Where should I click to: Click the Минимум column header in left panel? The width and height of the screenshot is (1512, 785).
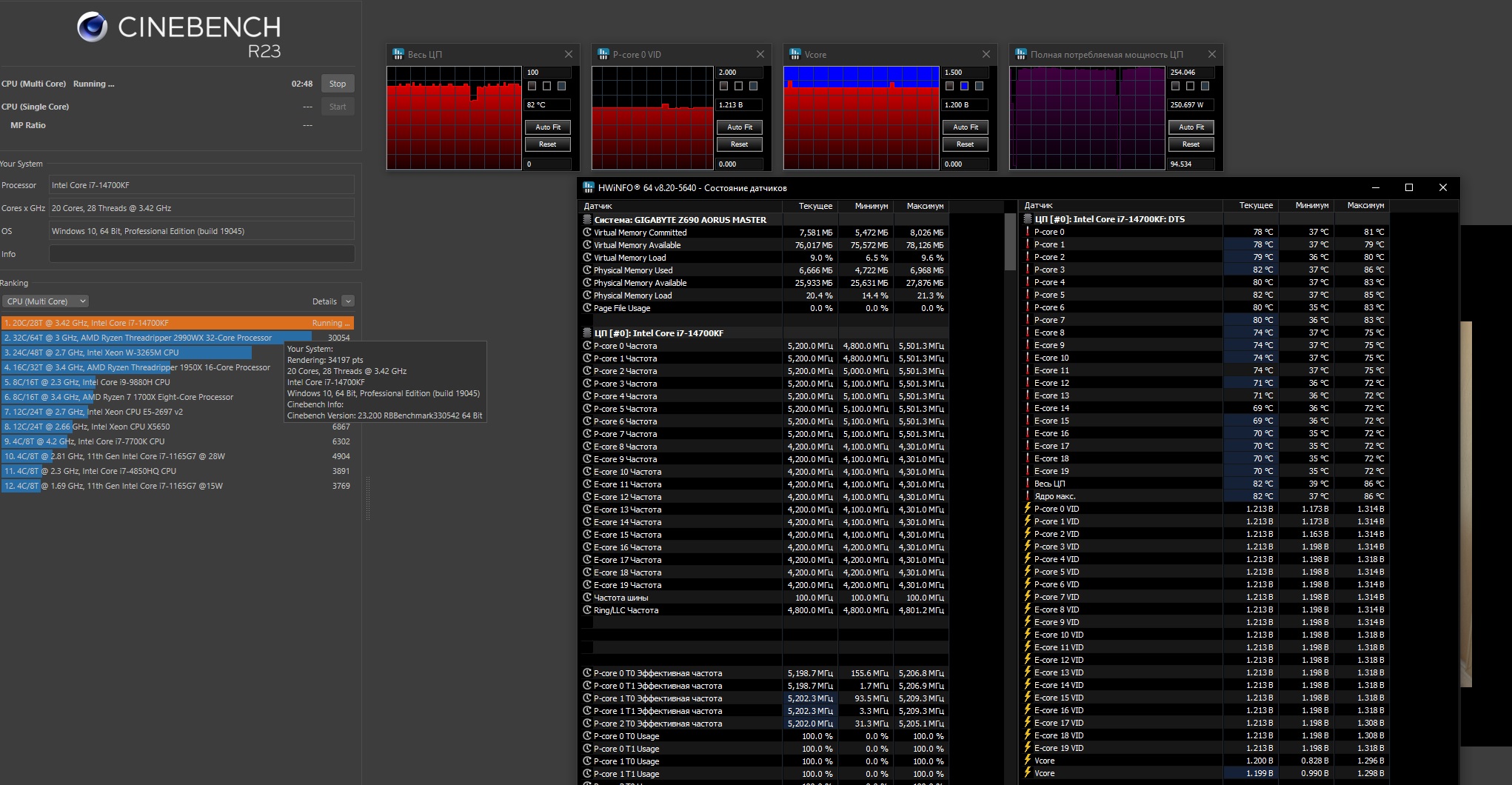(866, 206)
